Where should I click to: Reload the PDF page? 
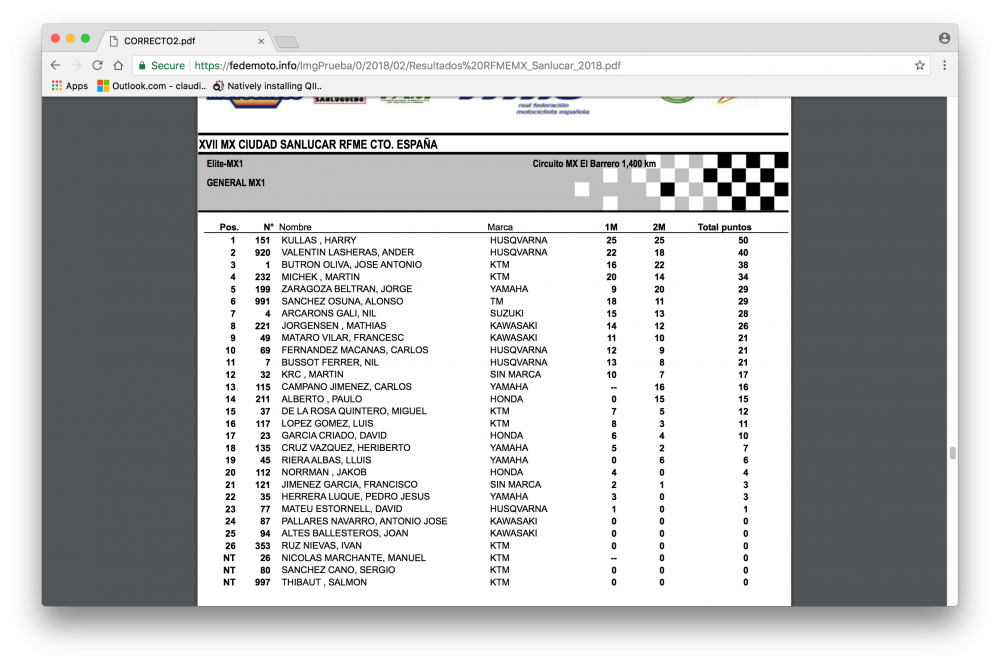pyautogui.click(x=97, y=65)
